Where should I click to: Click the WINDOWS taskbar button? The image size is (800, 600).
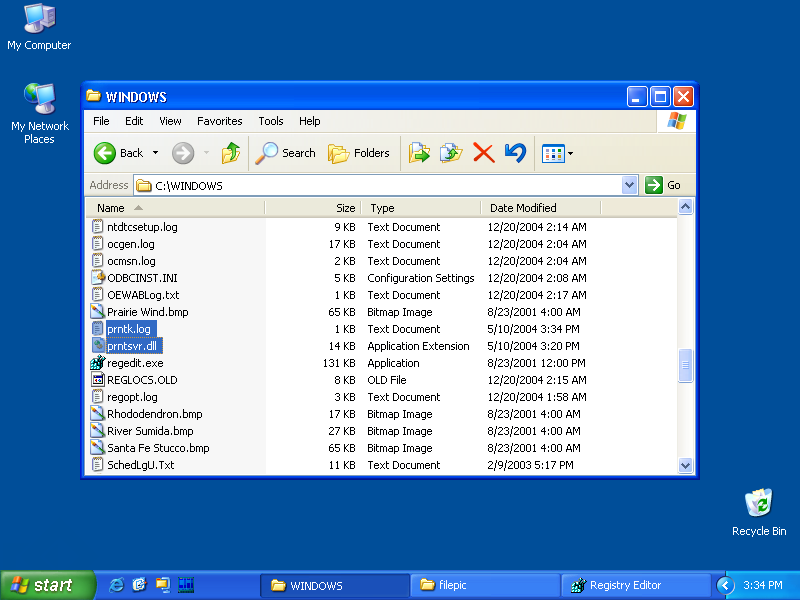click(x=335, y=585)
